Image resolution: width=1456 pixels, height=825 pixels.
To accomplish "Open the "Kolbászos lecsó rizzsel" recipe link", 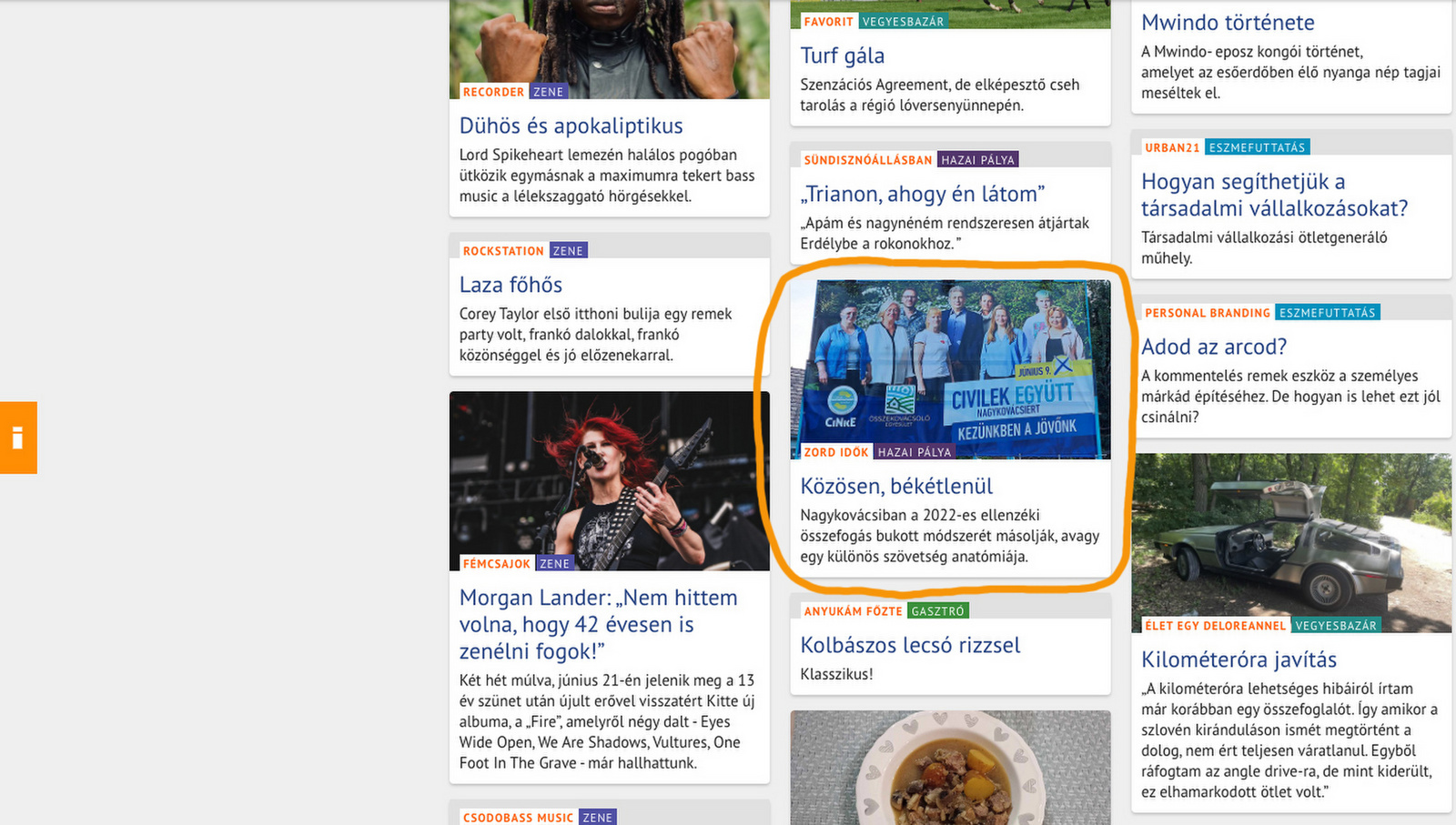I will [910, 645].
